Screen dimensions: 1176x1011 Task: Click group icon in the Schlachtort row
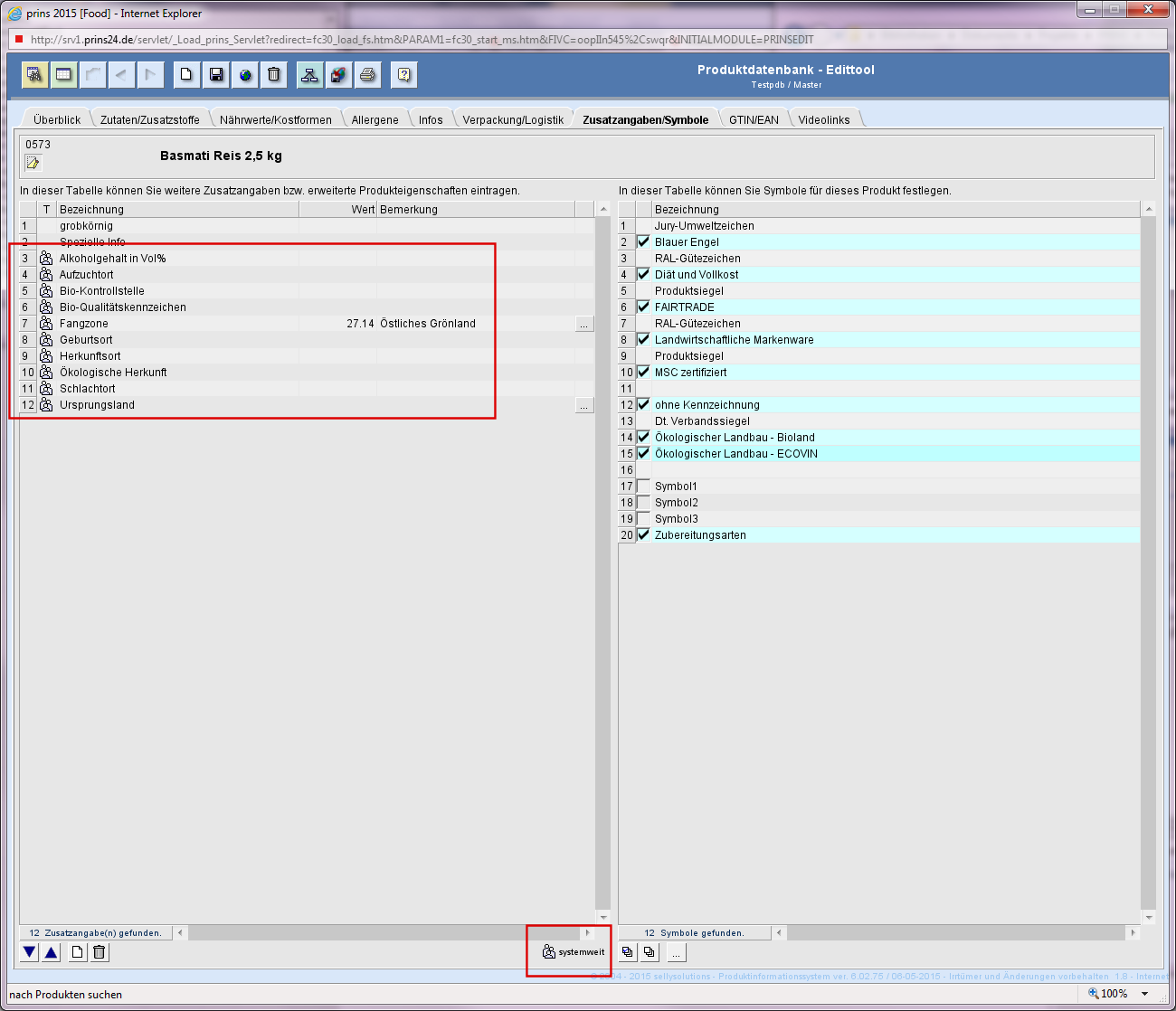tap(46, 389)
